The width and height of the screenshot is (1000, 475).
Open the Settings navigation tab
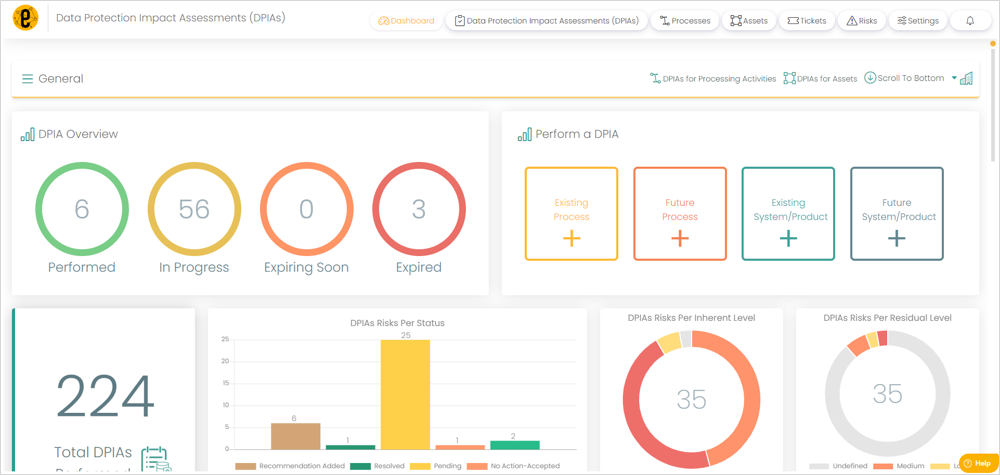click(x=917, y=21)
